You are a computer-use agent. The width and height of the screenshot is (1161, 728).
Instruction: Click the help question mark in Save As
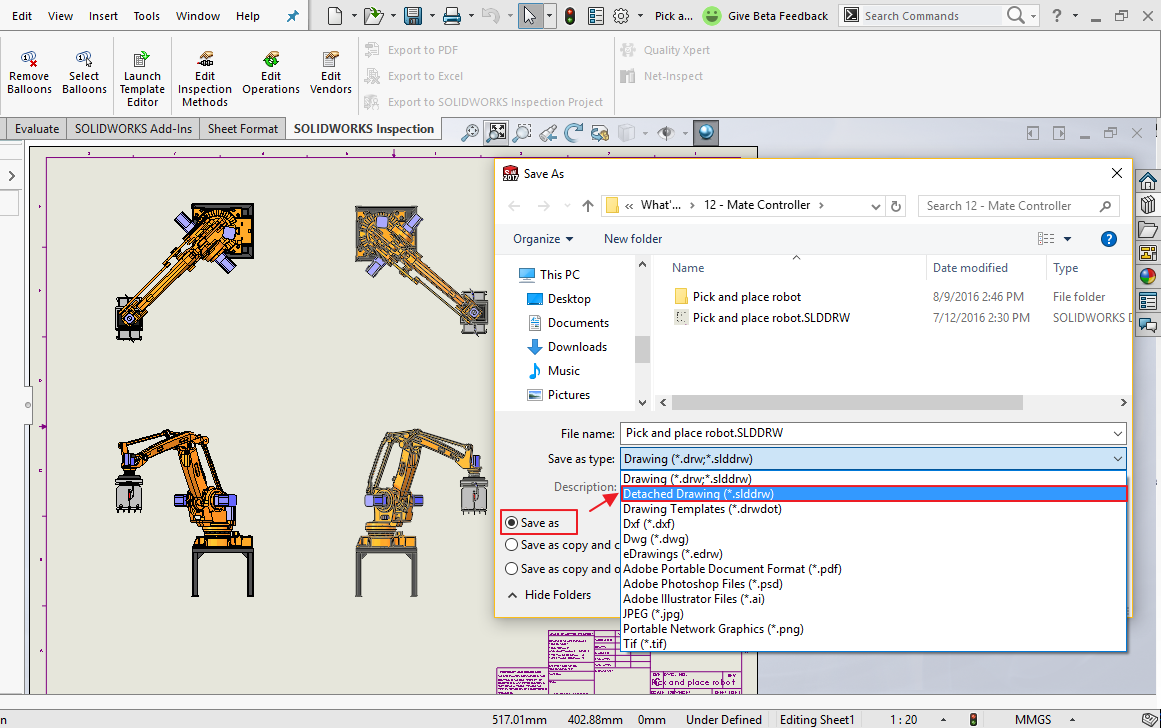tap(1108, 238)
